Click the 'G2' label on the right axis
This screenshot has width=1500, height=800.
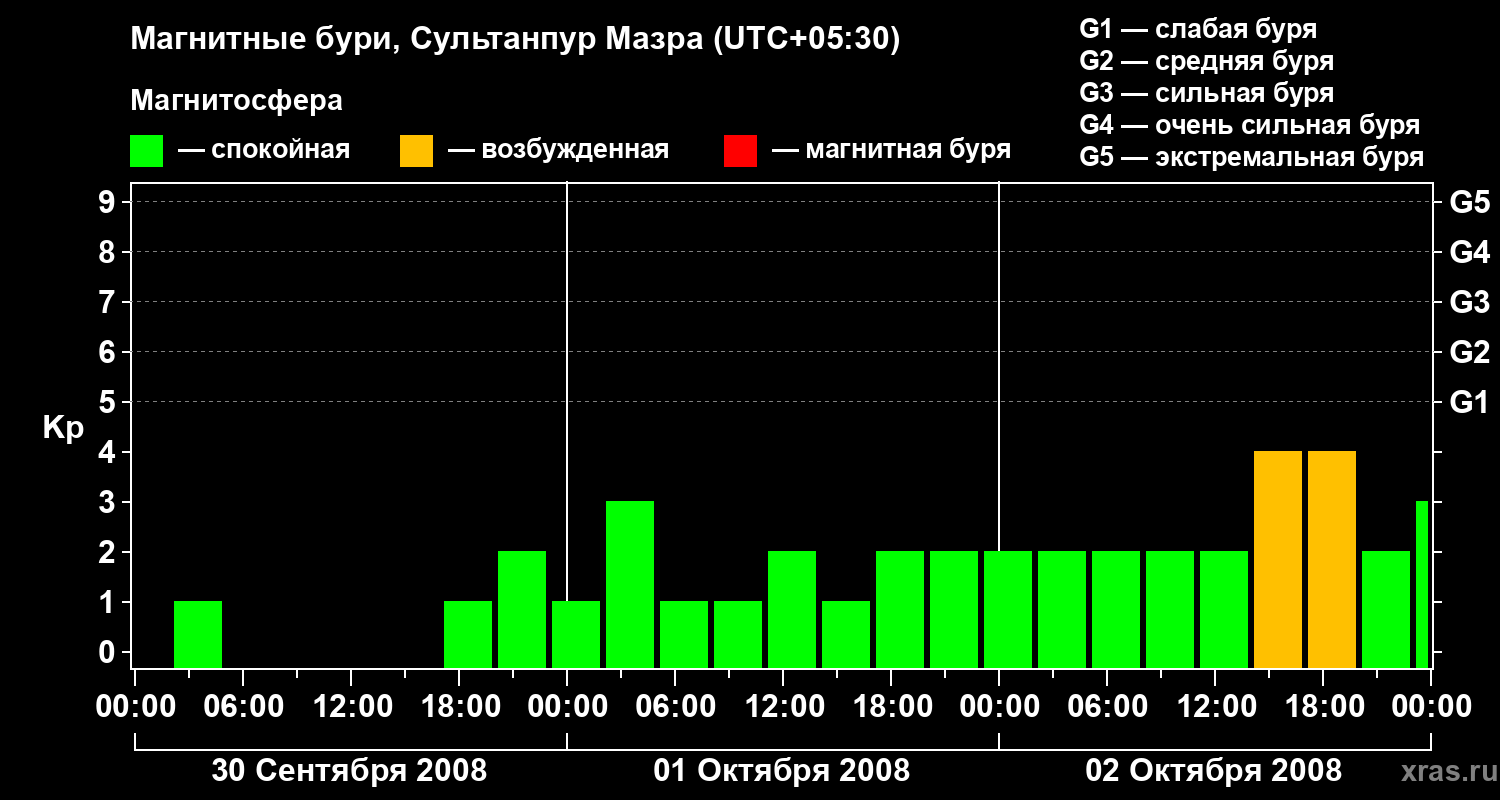tap(1470, 352)
